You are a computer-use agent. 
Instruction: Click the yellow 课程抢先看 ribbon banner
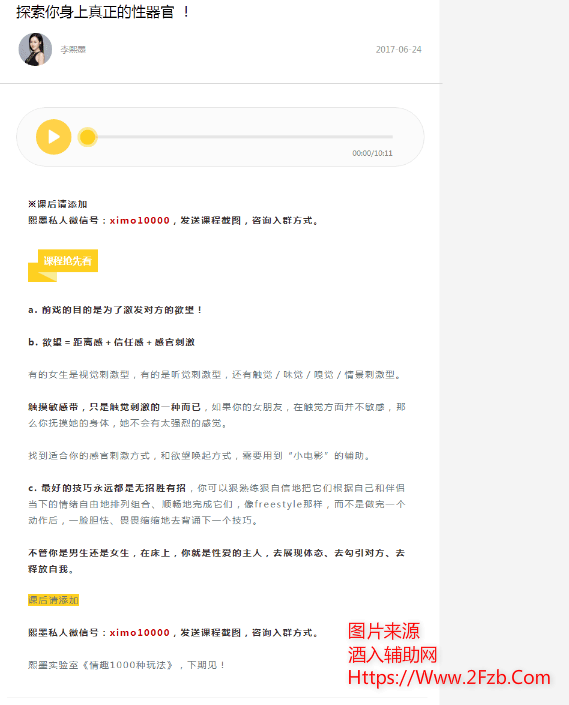click(63, 265)
